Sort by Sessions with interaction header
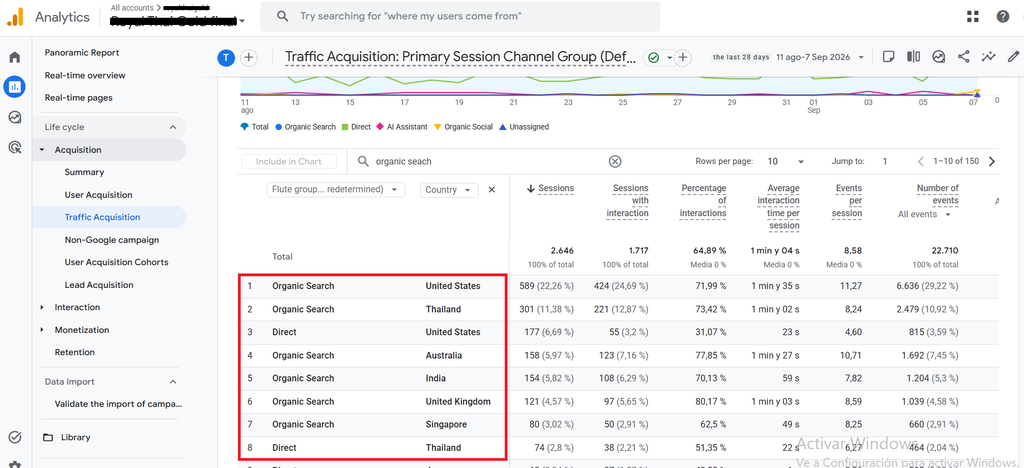 pyautogui.click(x=630, y=200)
